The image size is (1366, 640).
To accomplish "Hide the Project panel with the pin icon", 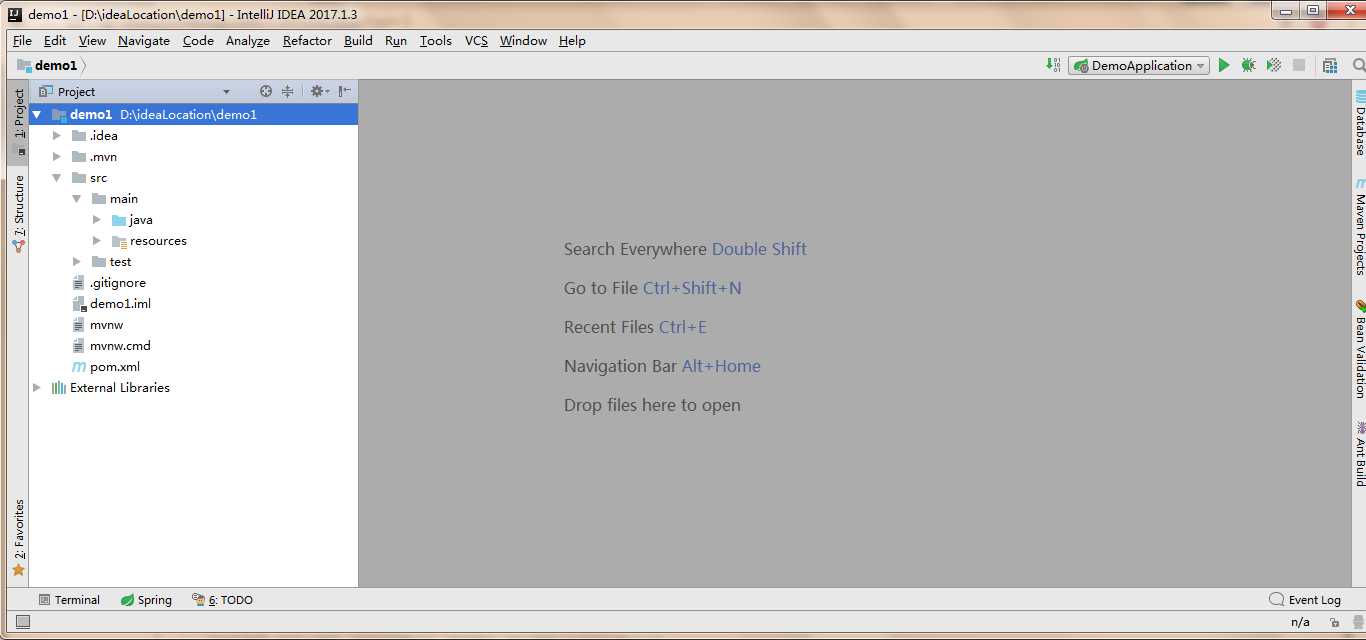I will point(344,91).
